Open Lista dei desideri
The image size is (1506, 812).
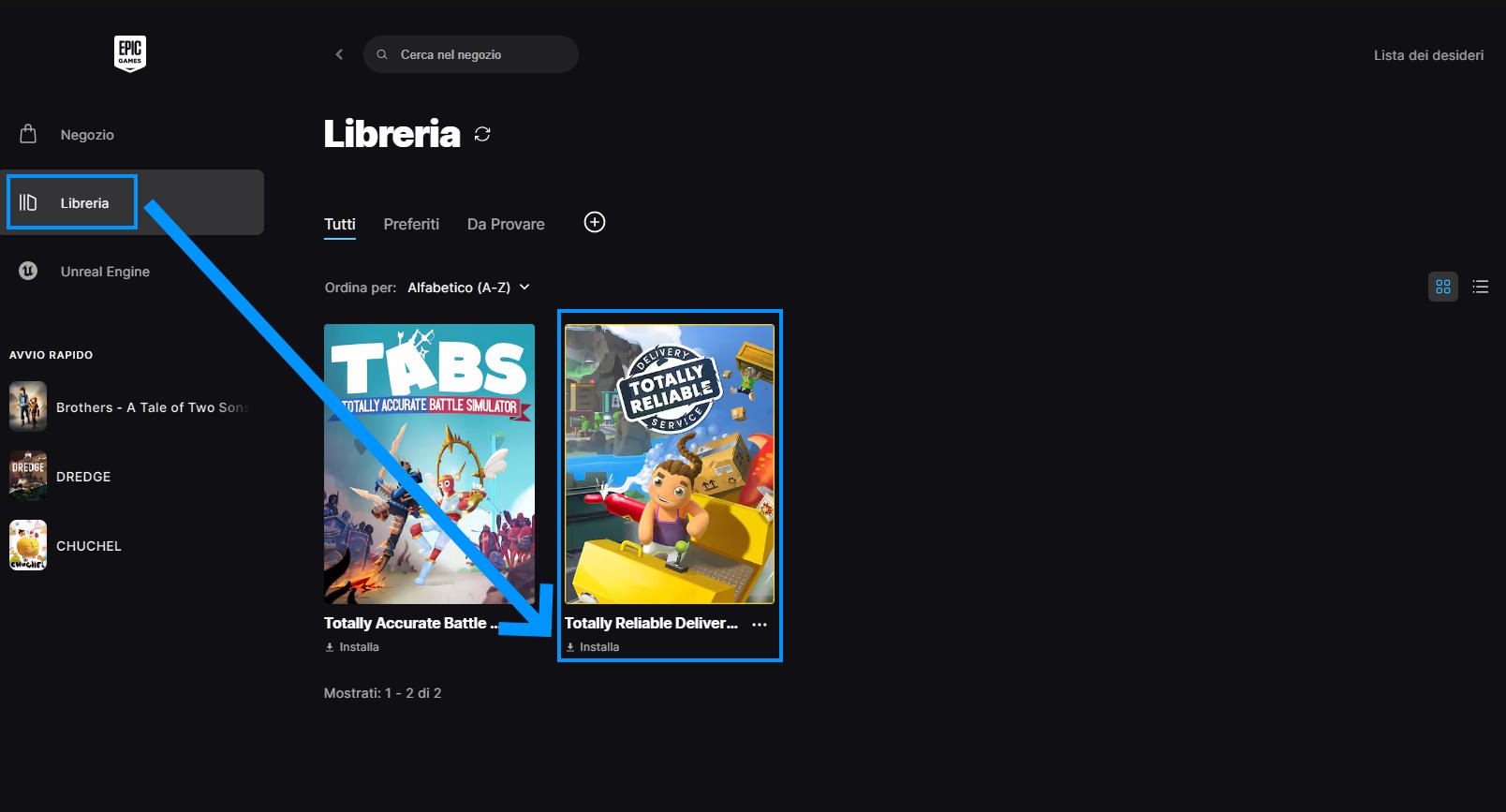1428,55
